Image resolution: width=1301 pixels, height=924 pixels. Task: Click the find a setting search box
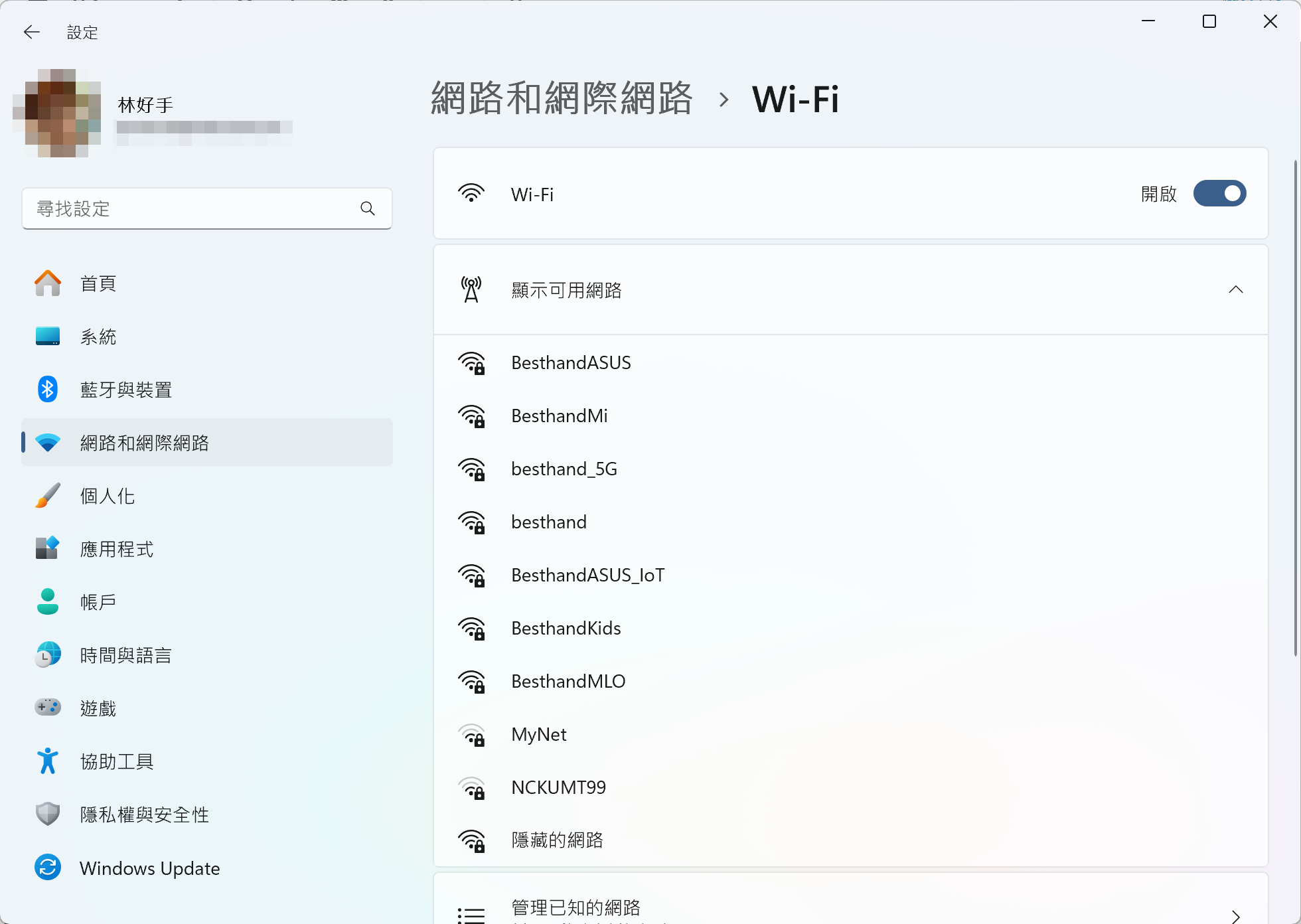[x=192, y=208]
